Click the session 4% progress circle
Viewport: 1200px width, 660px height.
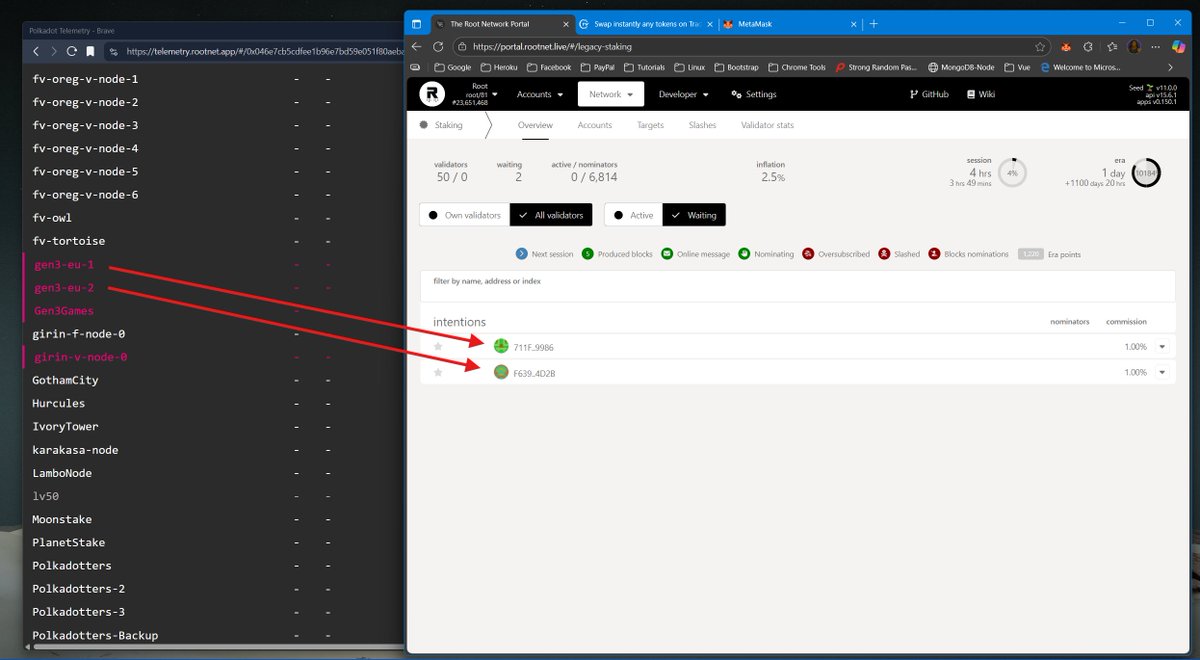tap(1012, 172)
